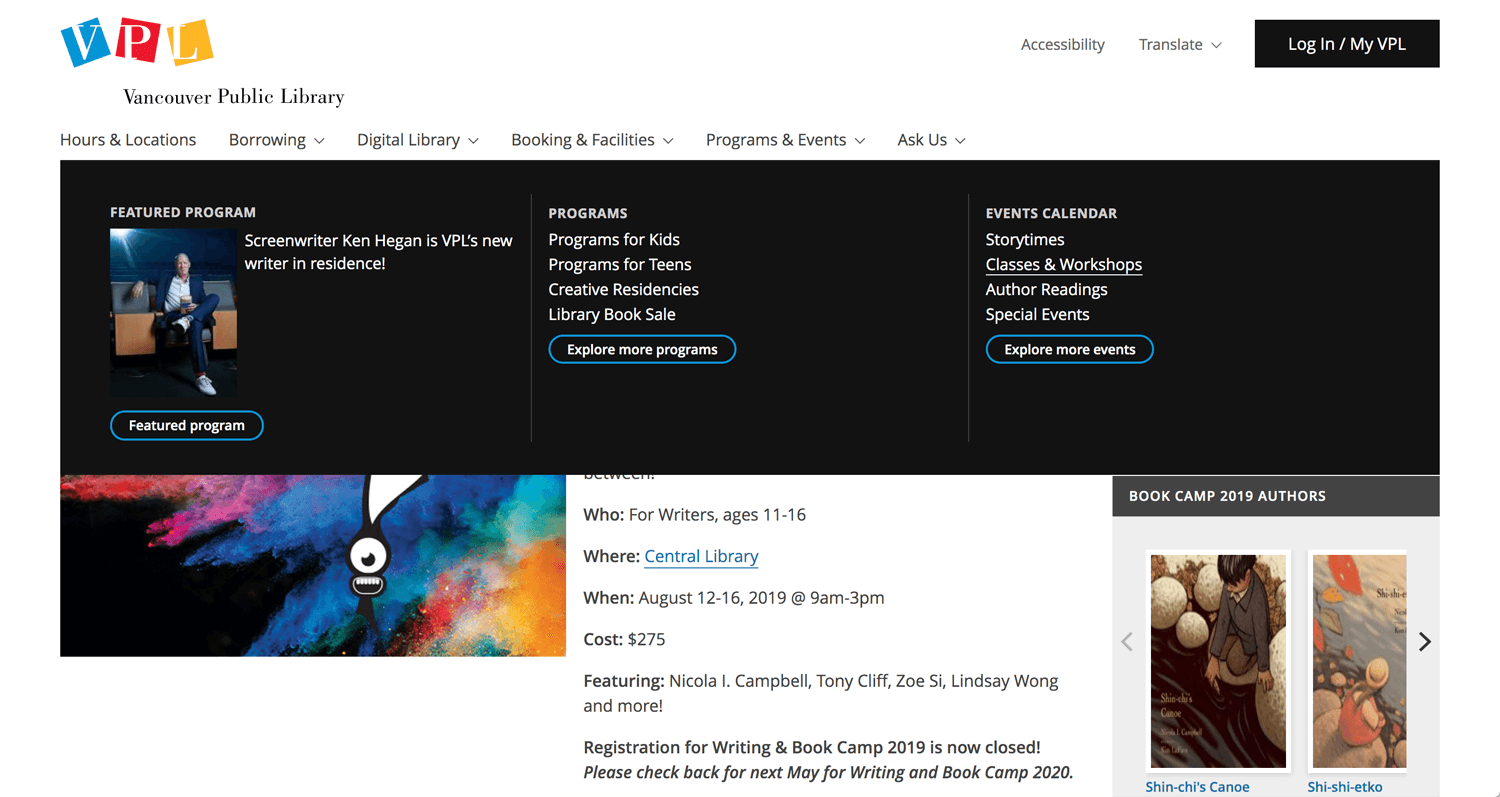Click the Vancouver Public Library text
The height and width of the screenshot is (797, 1500).
pos(234,97)
